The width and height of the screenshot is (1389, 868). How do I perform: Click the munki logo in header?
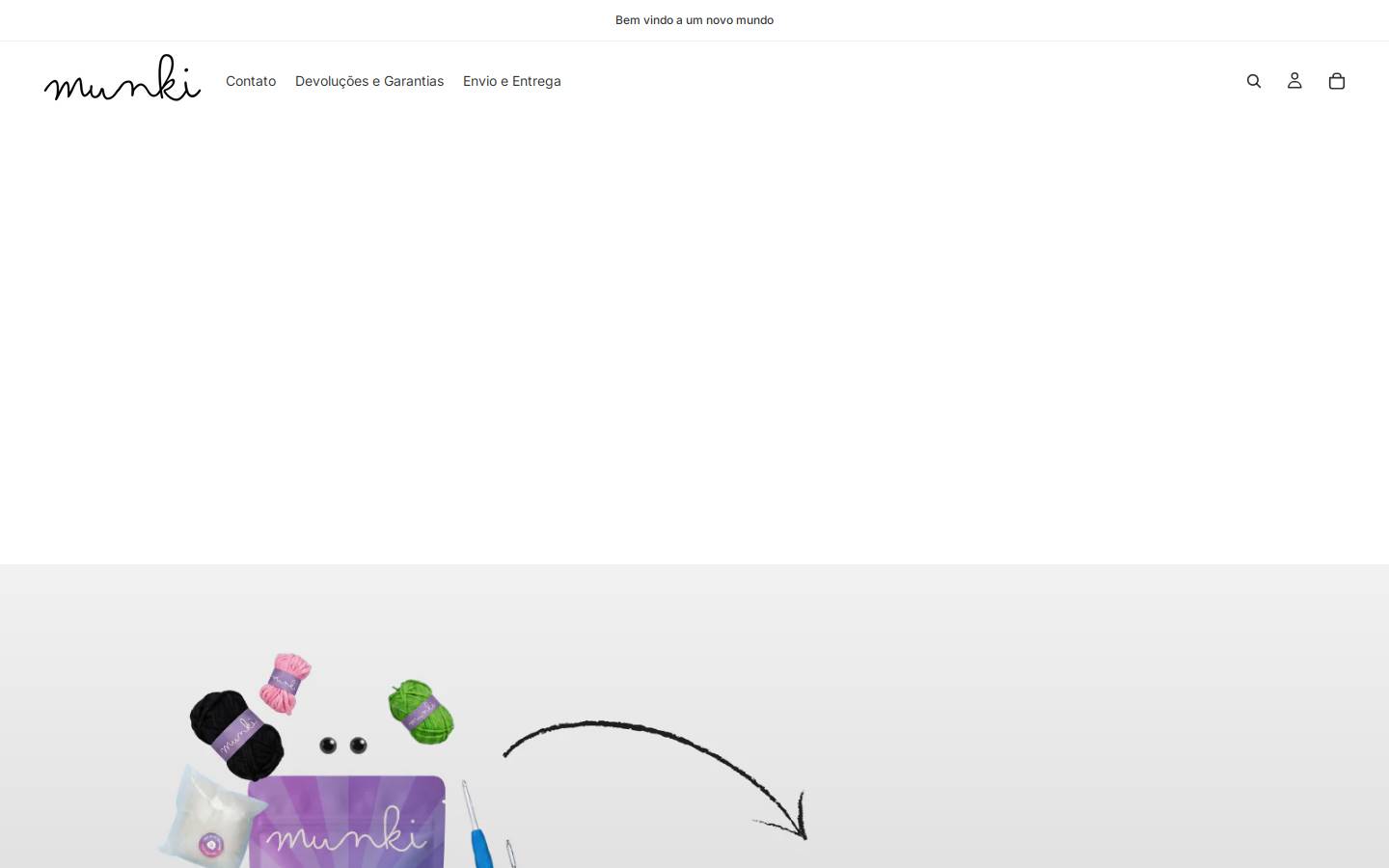tap(123, 78)
